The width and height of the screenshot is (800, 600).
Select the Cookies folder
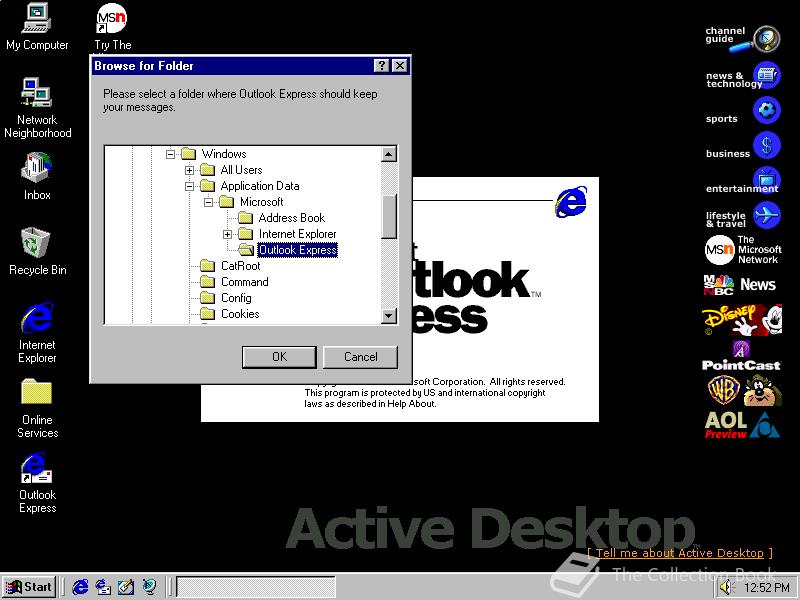(240, 314)
